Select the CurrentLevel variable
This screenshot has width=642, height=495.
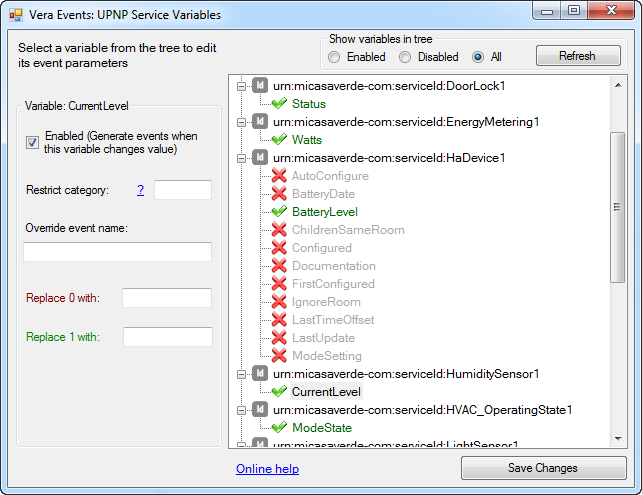click(326, 392)
